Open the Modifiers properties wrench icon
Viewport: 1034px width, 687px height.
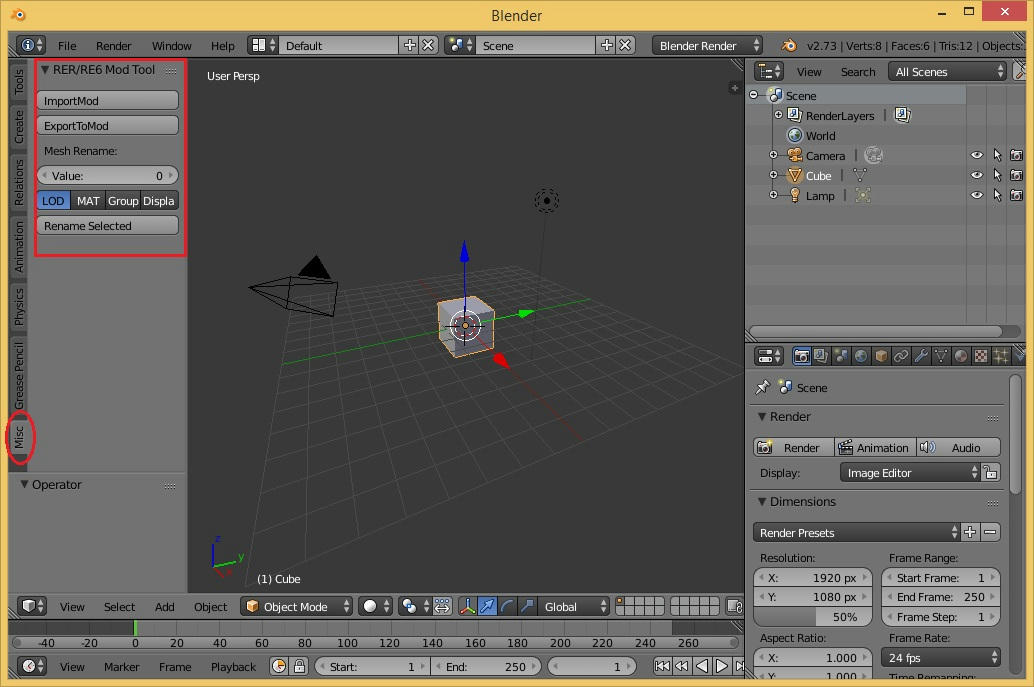point(921,356)
